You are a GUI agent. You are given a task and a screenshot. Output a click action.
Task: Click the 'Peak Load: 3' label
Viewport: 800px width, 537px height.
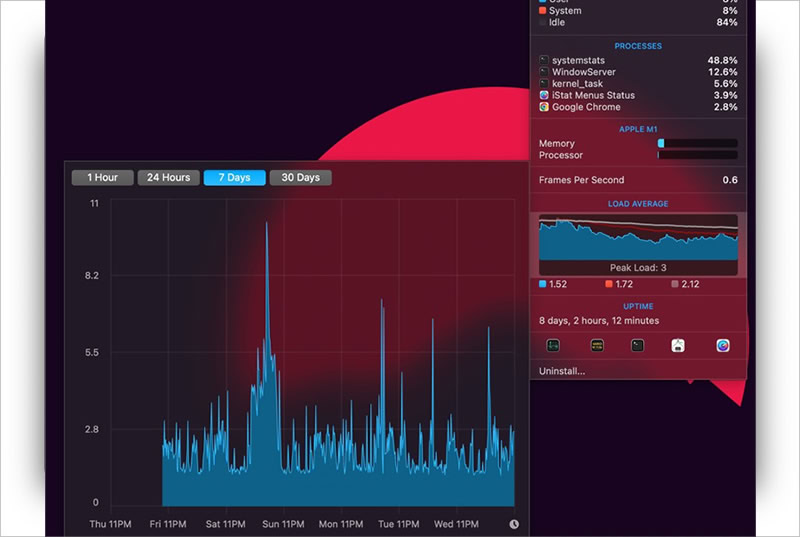[x=638, y=268]
